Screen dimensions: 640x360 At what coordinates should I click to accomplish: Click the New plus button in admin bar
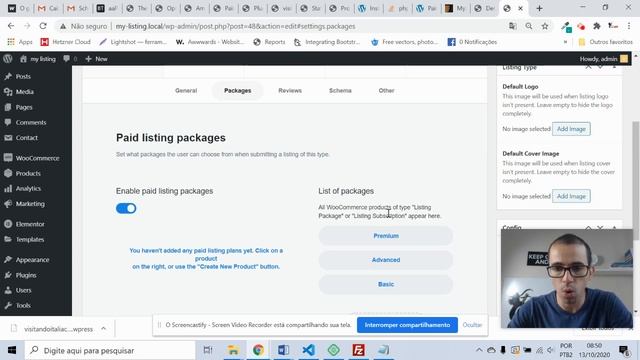[x=96, y=59]
